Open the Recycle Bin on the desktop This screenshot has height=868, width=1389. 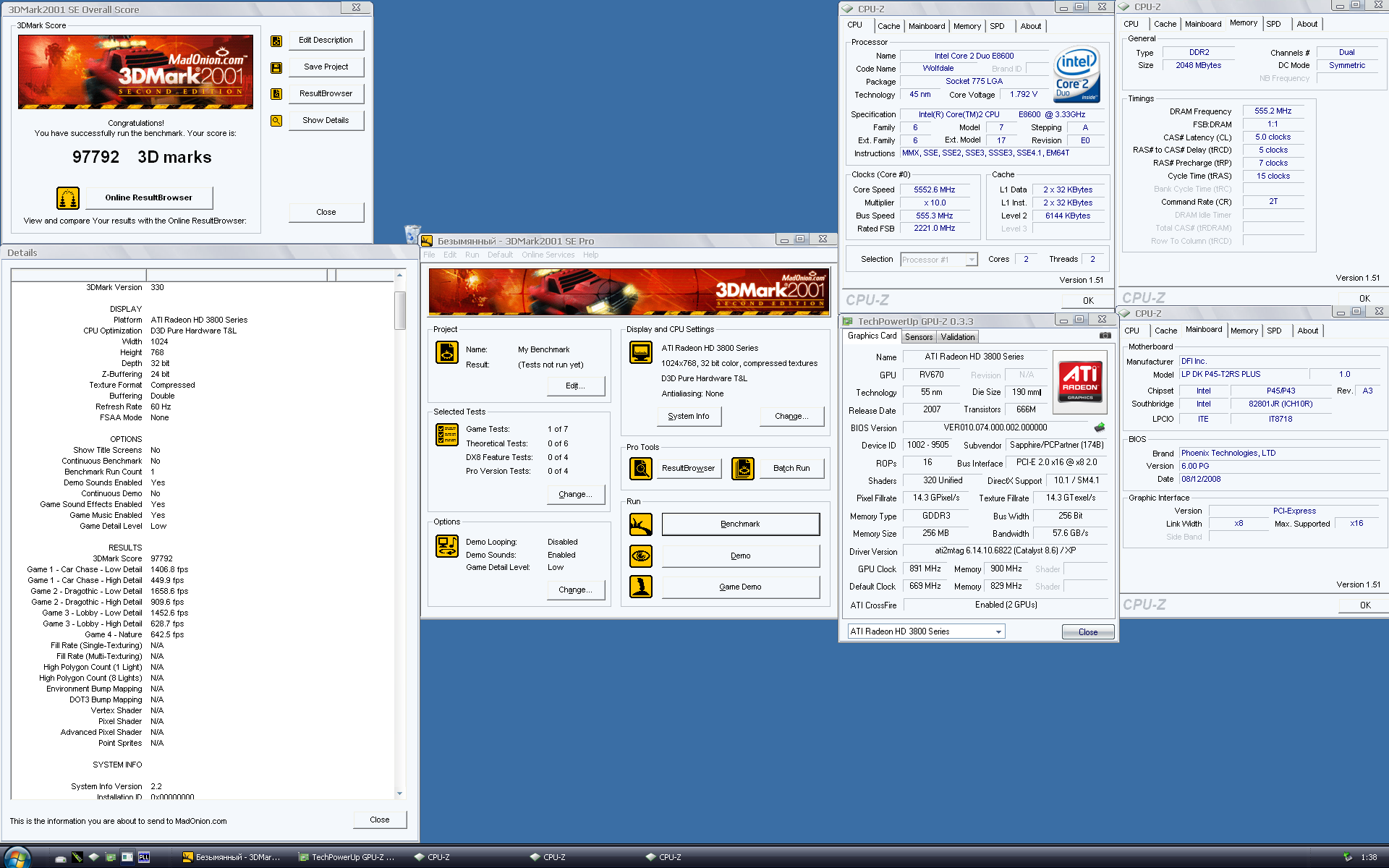tap(412, 233)
